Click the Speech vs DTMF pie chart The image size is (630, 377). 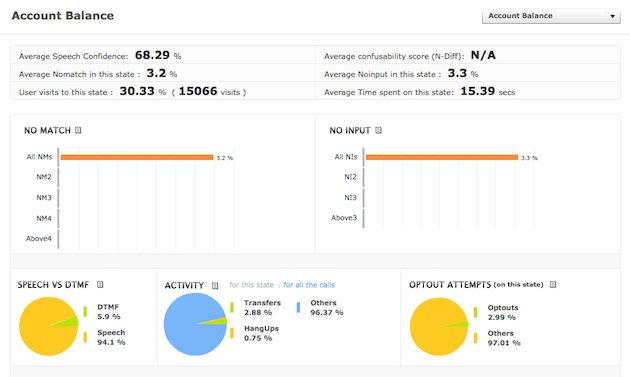pos(49,326)
